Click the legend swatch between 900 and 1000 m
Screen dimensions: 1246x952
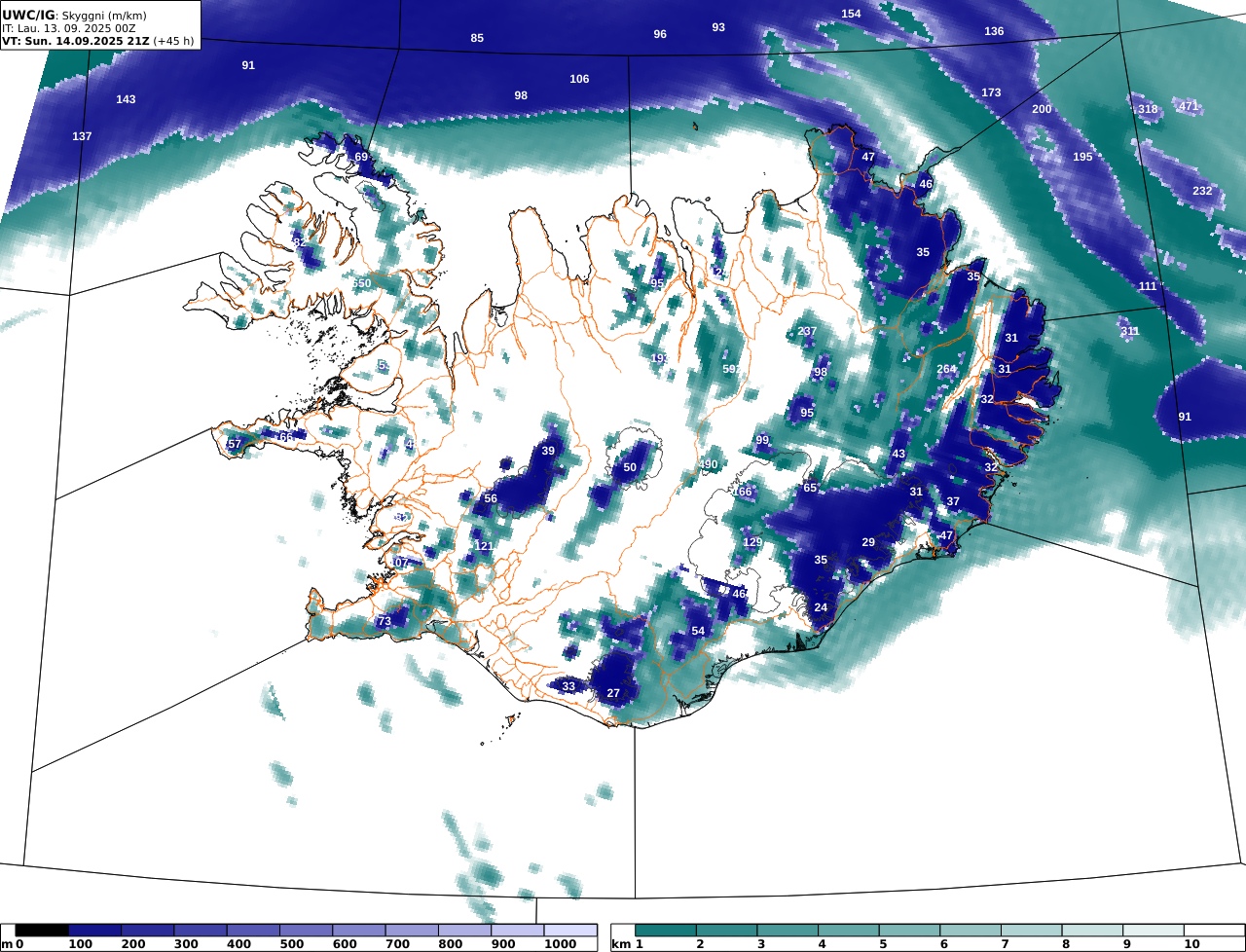(x=517, y=931)
